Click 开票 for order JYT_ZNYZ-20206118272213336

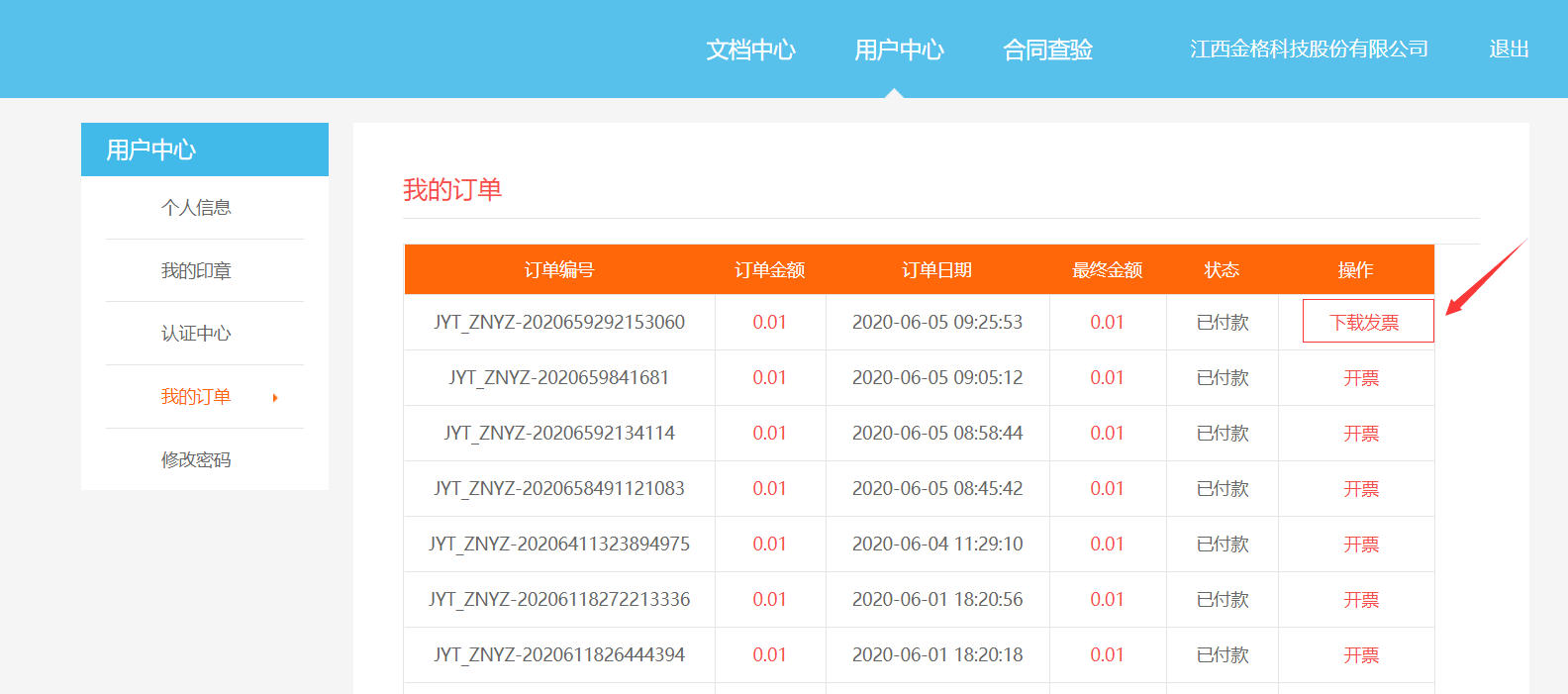coord(1361,600)
